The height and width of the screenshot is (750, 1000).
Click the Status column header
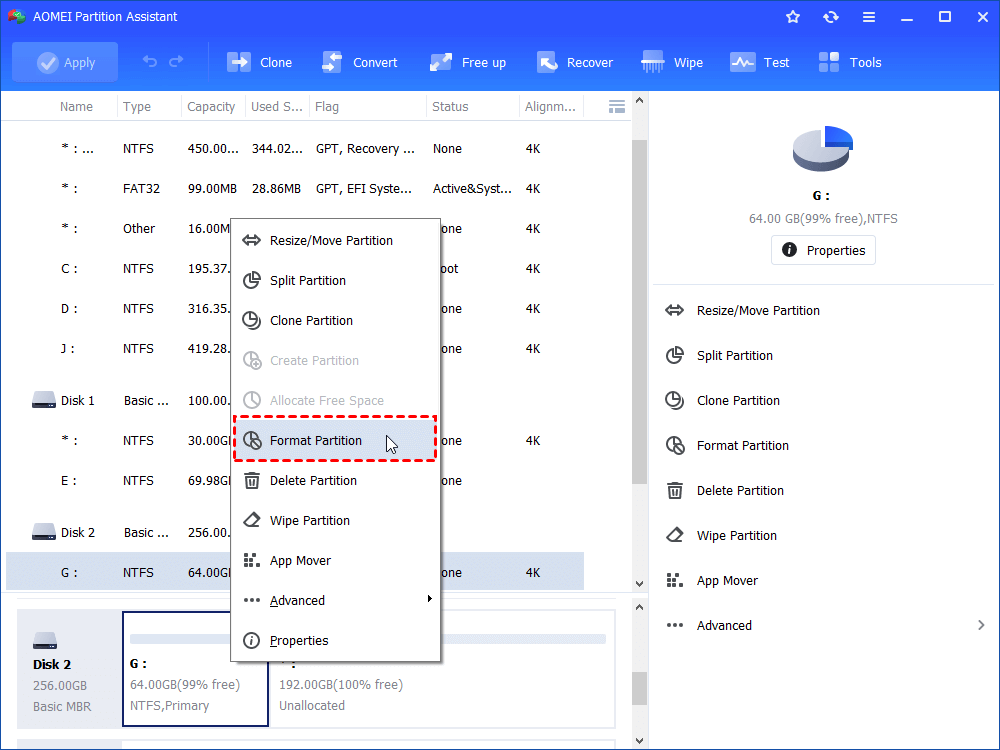point(450,107)
